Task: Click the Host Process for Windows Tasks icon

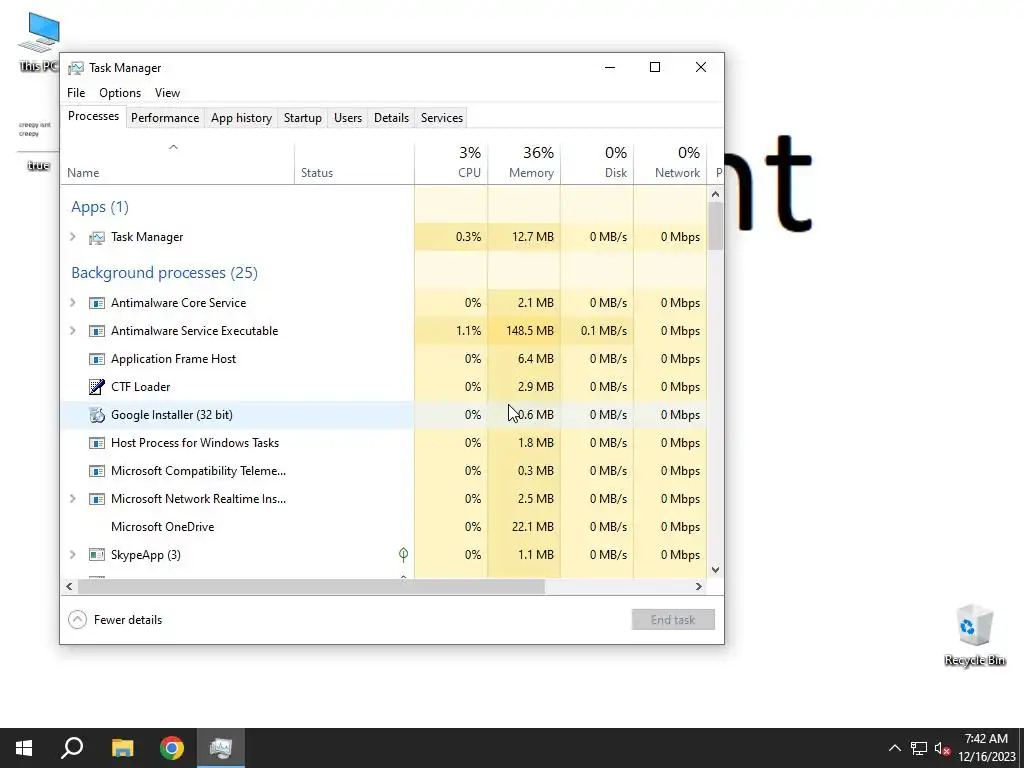Action: point(97,443)
